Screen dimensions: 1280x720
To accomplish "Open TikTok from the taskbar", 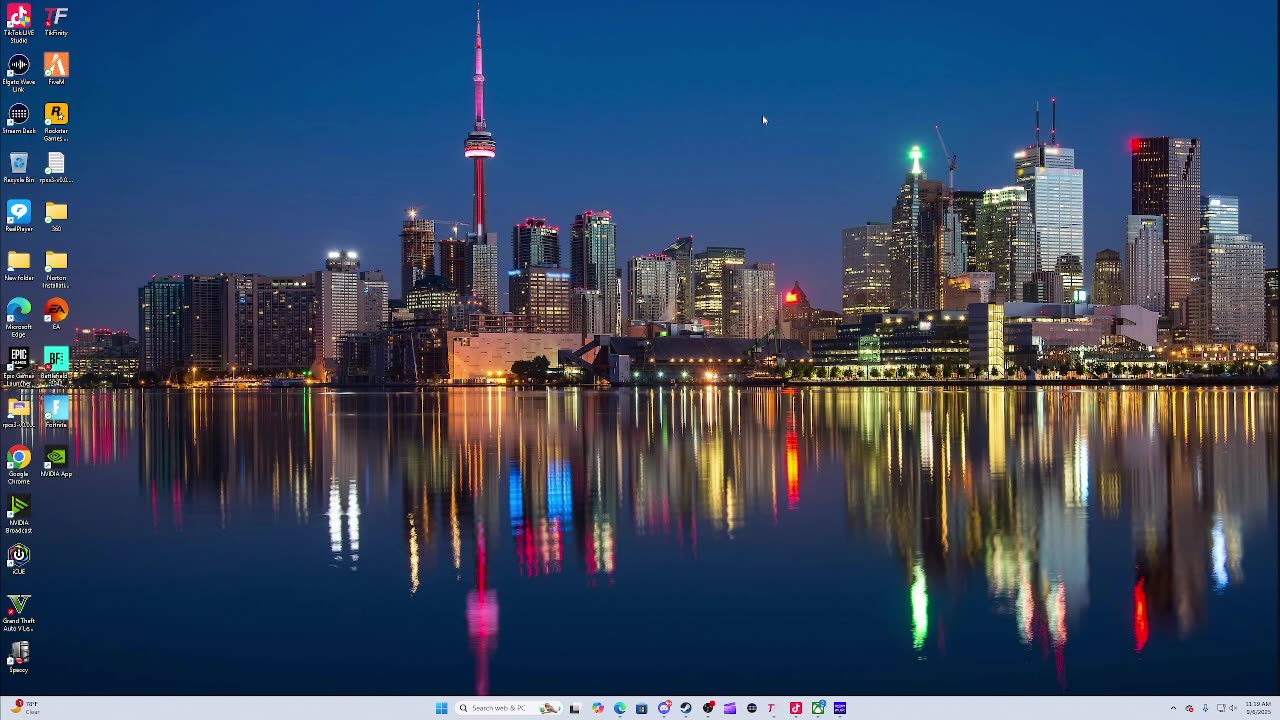I will (796, 708).
